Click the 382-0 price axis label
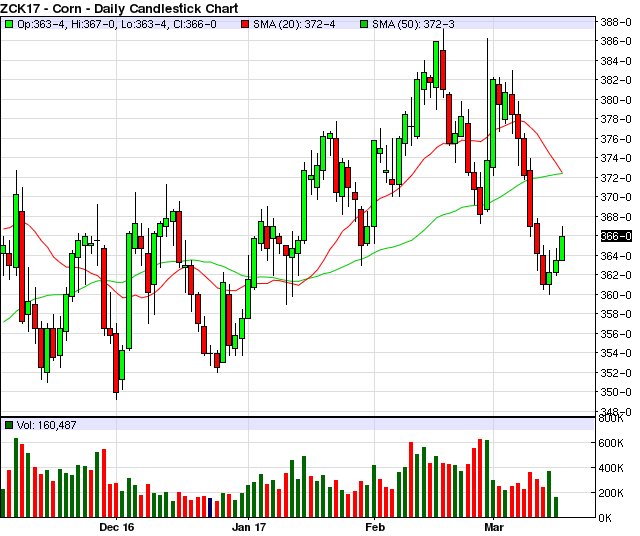This screenshot has height=536, width=640. tap(616, 80)
